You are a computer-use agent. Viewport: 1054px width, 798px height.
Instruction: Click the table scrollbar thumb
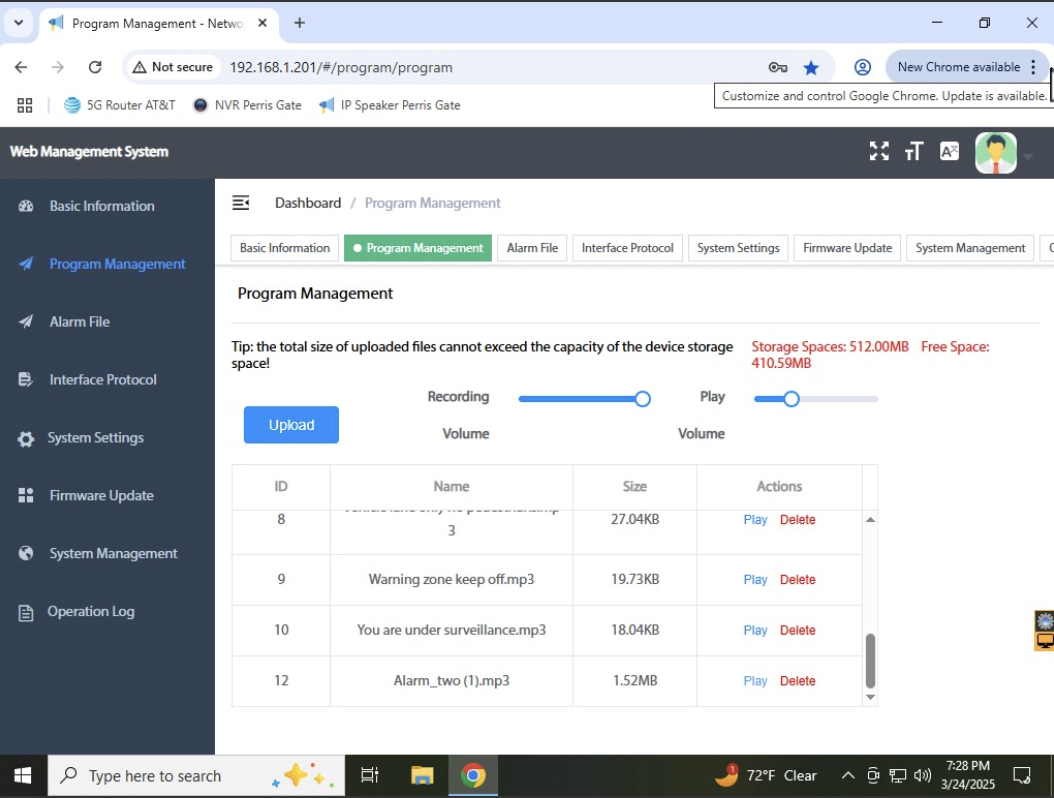870,661
